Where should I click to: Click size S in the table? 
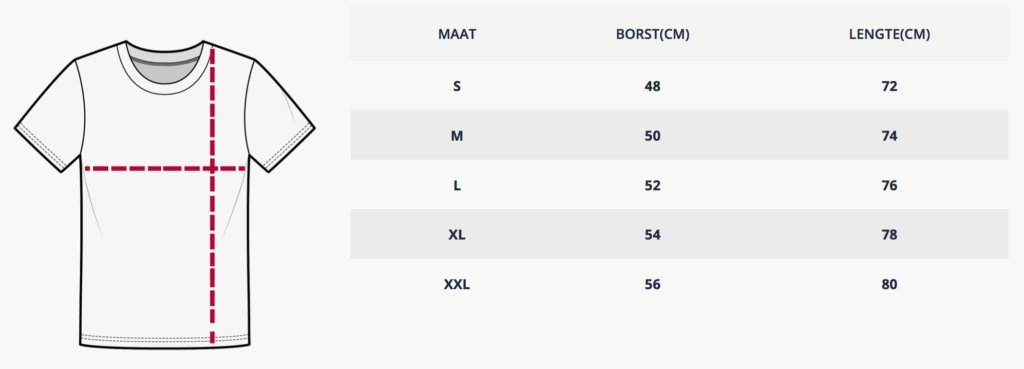point(457,86)
